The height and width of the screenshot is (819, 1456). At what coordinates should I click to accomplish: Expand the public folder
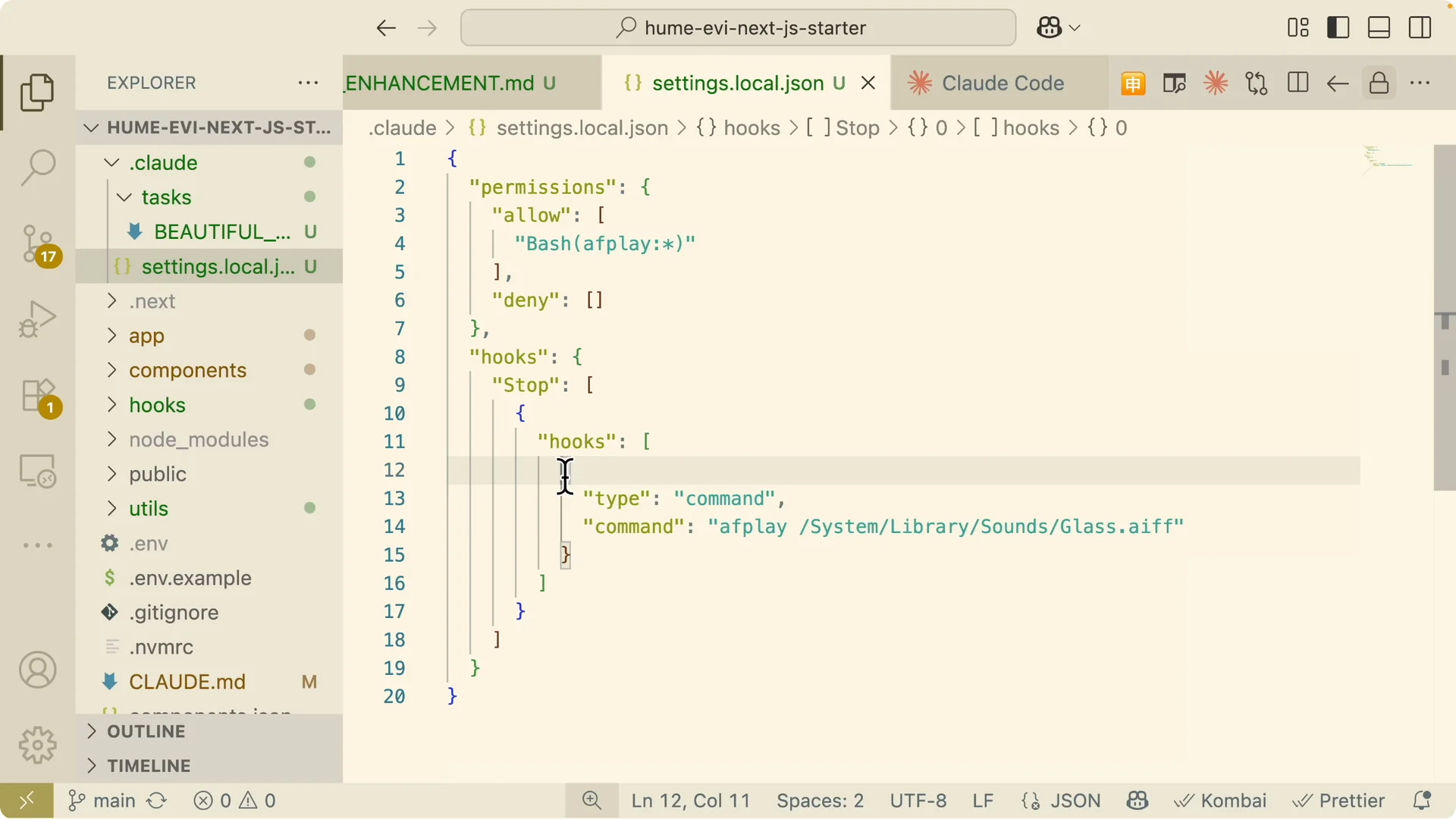pos(210,474)
